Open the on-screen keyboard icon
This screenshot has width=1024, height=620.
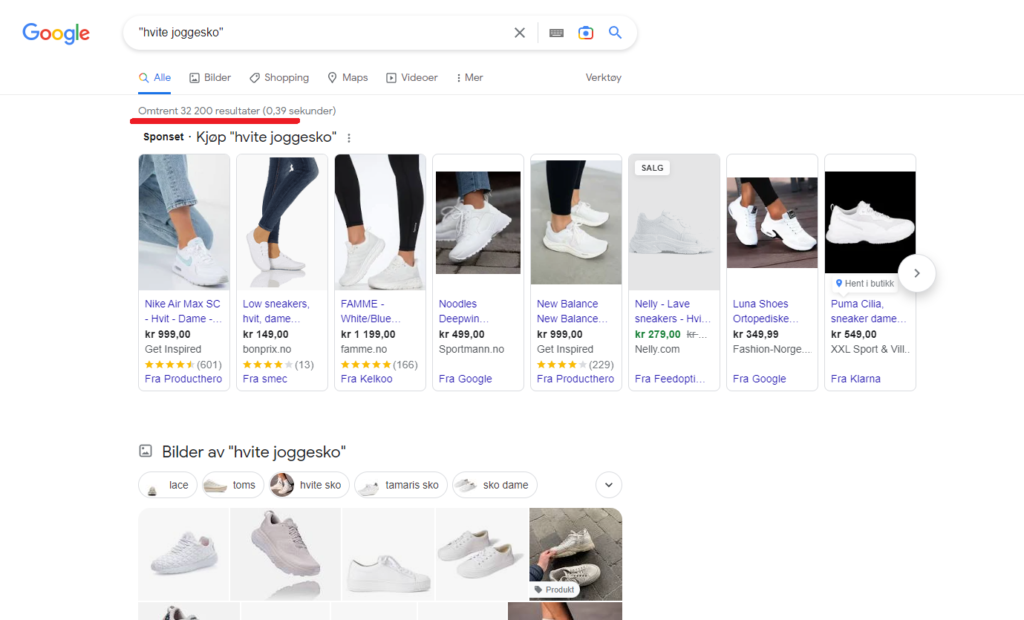tap(556, 32)
